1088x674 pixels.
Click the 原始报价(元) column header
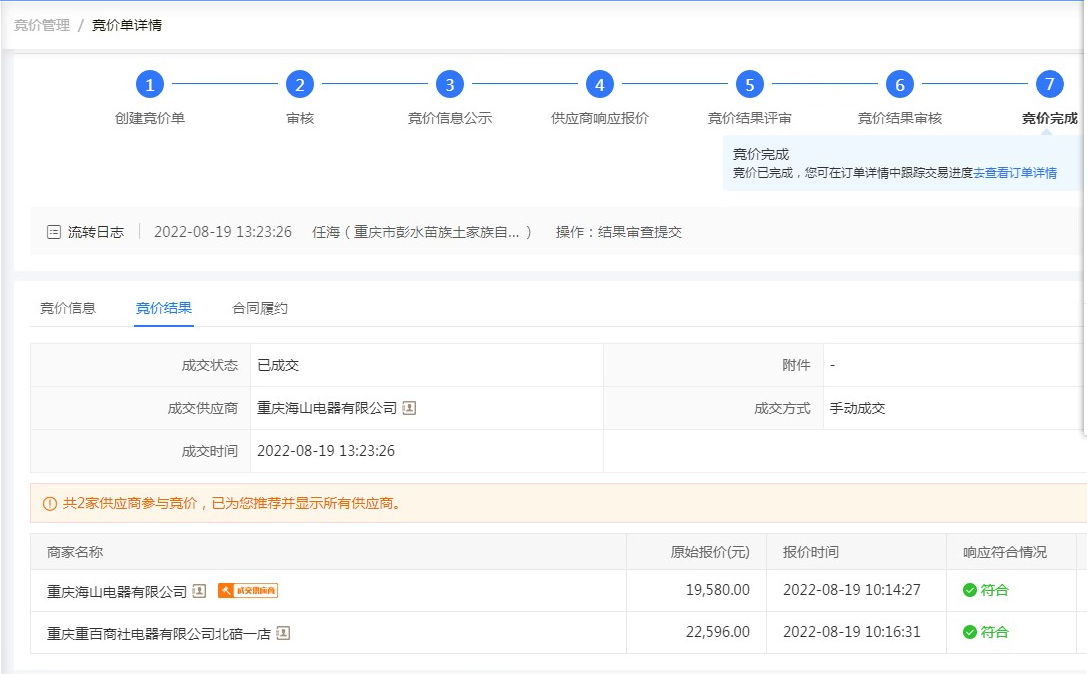tap(709, 552)
